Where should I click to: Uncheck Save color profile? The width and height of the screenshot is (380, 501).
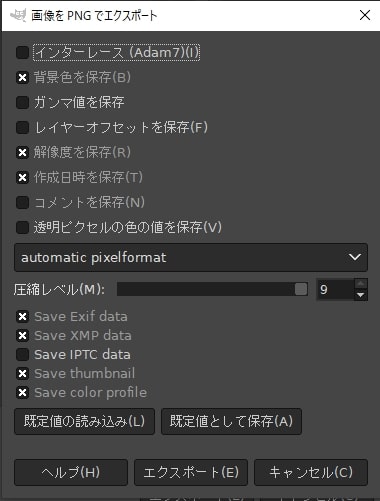tap(22, 392)
